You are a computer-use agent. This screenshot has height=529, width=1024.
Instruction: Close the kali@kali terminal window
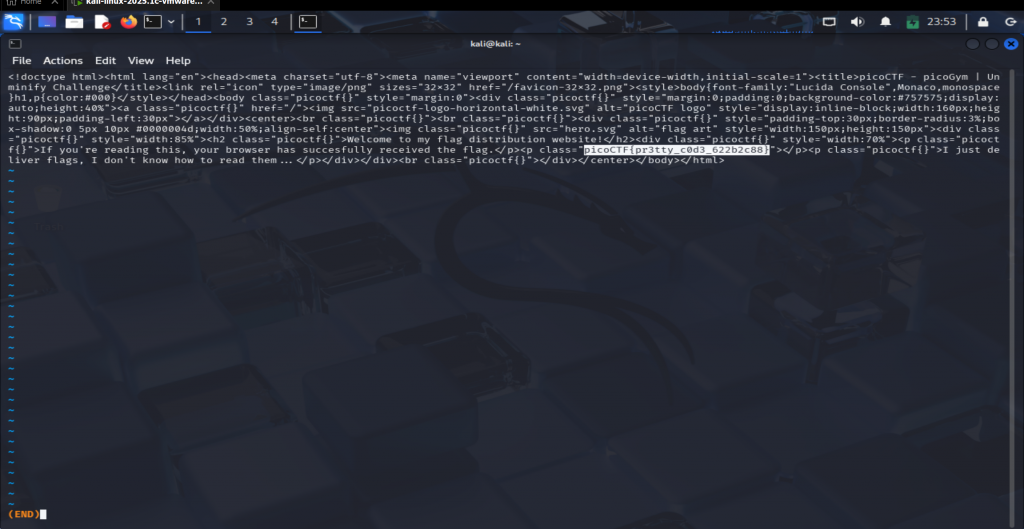(1011, 44)
